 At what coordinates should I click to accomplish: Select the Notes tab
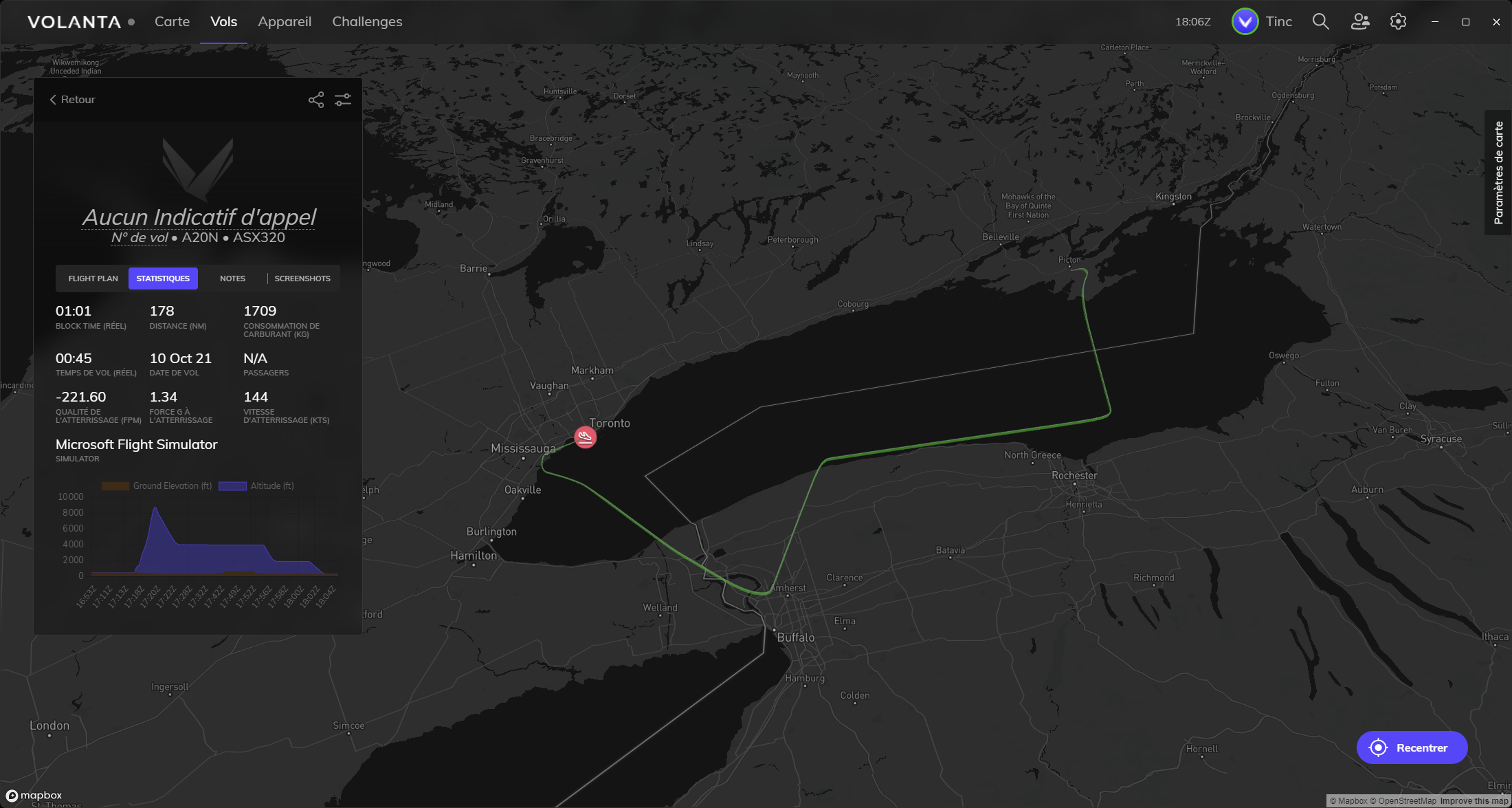pyautogui.click(x=232, y=279)
